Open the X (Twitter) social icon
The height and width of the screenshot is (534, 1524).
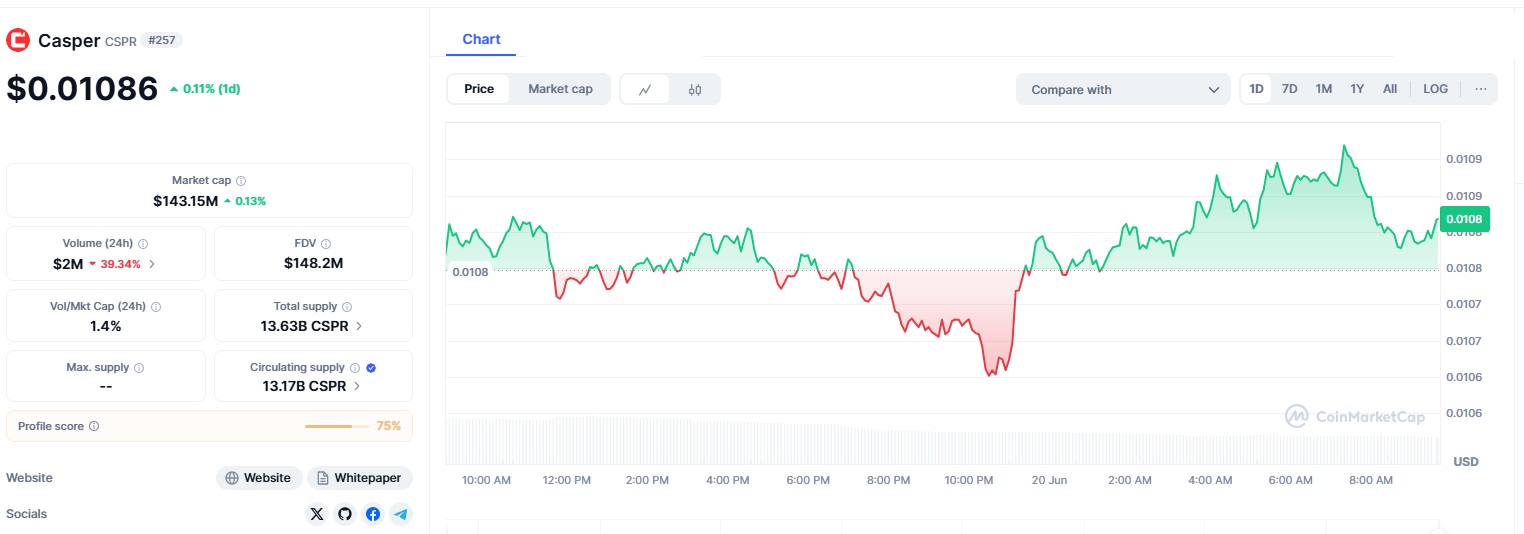[317, 514]
